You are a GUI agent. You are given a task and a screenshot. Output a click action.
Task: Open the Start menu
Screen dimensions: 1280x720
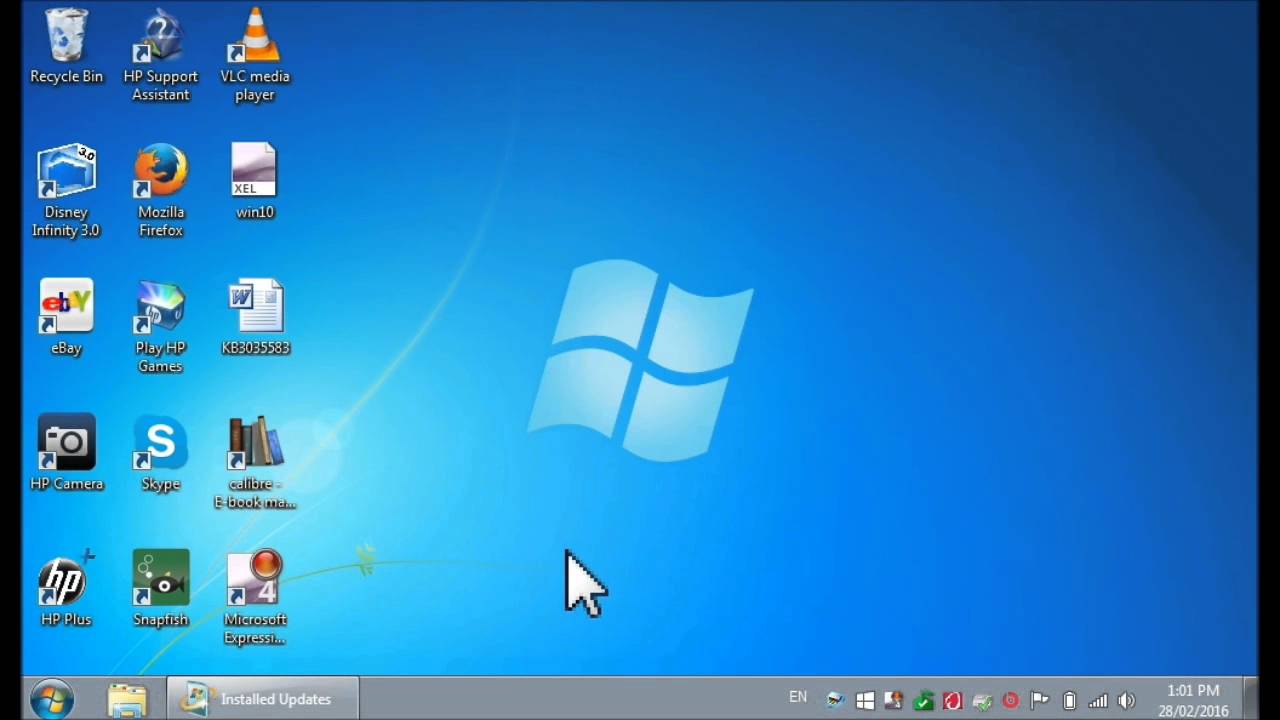coord(50,699)
